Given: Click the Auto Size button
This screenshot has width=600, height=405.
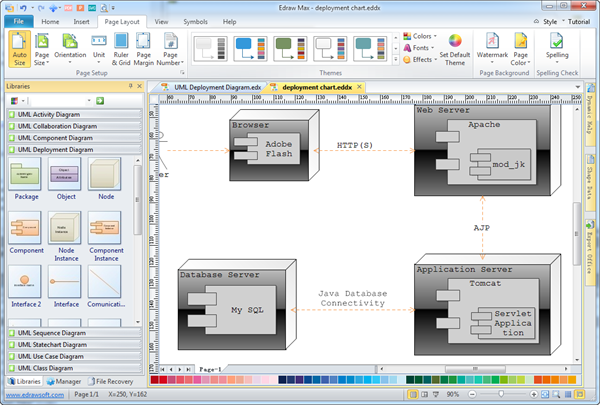Looking at the screenshot, I should coord(19,49).
